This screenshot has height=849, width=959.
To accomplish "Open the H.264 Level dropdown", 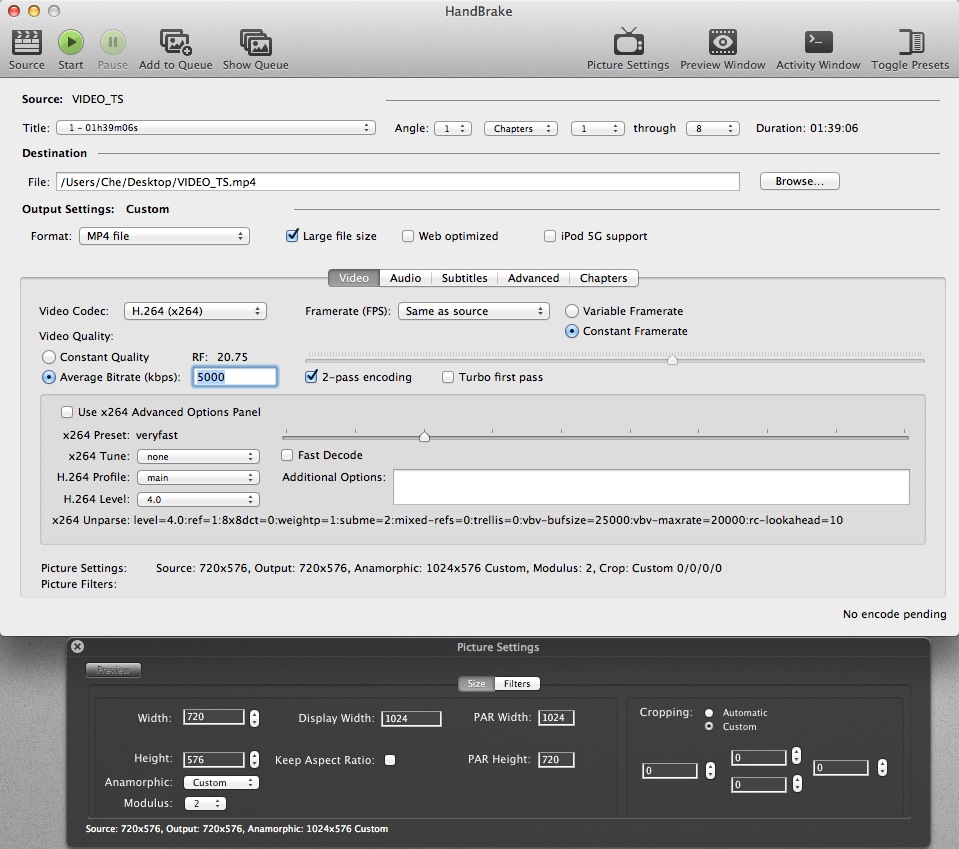I will [199, 499].
